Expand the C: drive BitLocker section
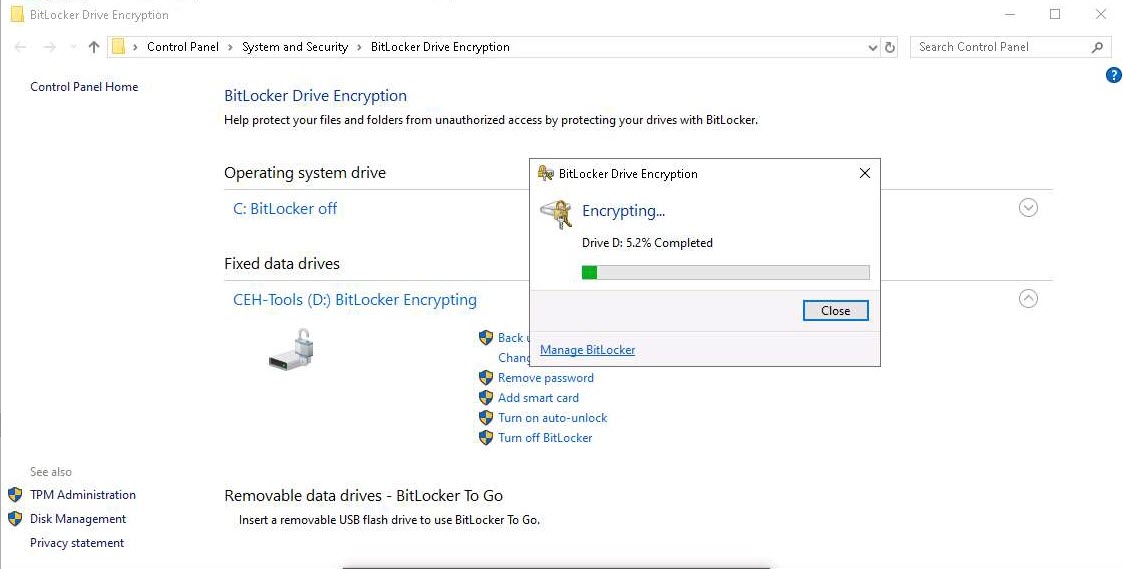The width and height of the screenshot is (1123, 569). click(1028, 208)
